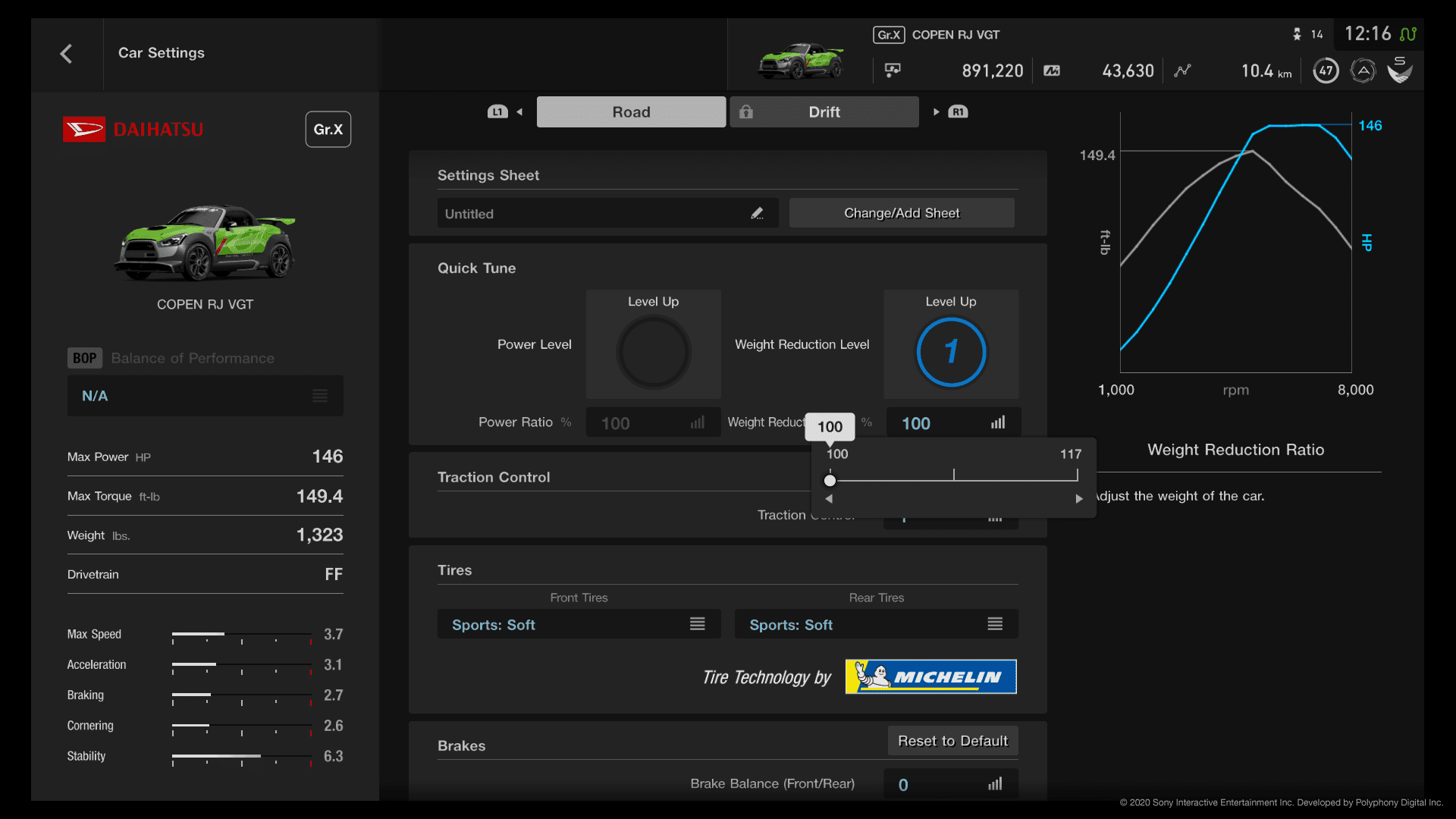Open the Weight Reduction Ratio value field
This screenshot has width=1456, height=819.
point(952,423)
